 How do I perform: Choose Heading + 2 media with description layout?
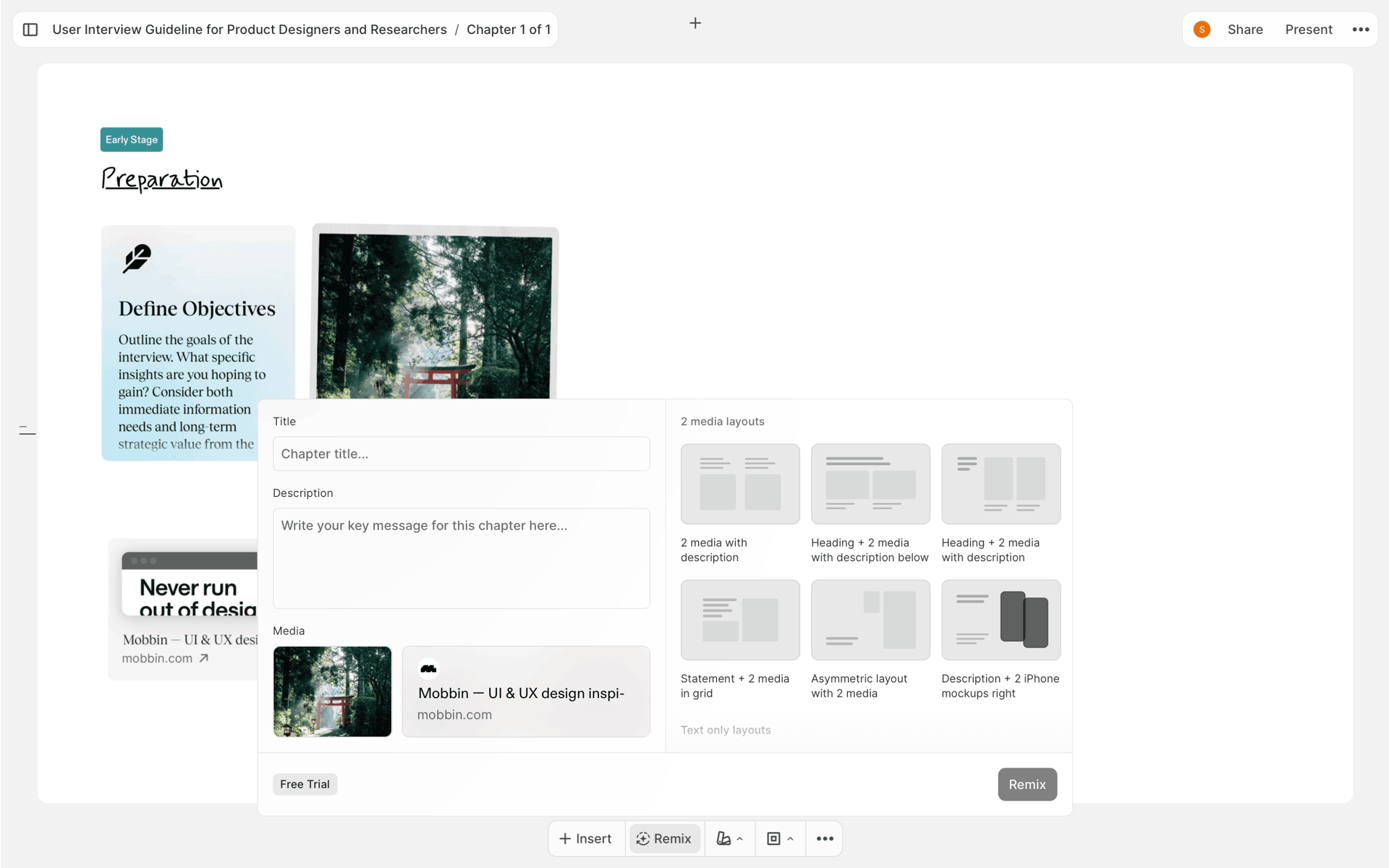1001,484
